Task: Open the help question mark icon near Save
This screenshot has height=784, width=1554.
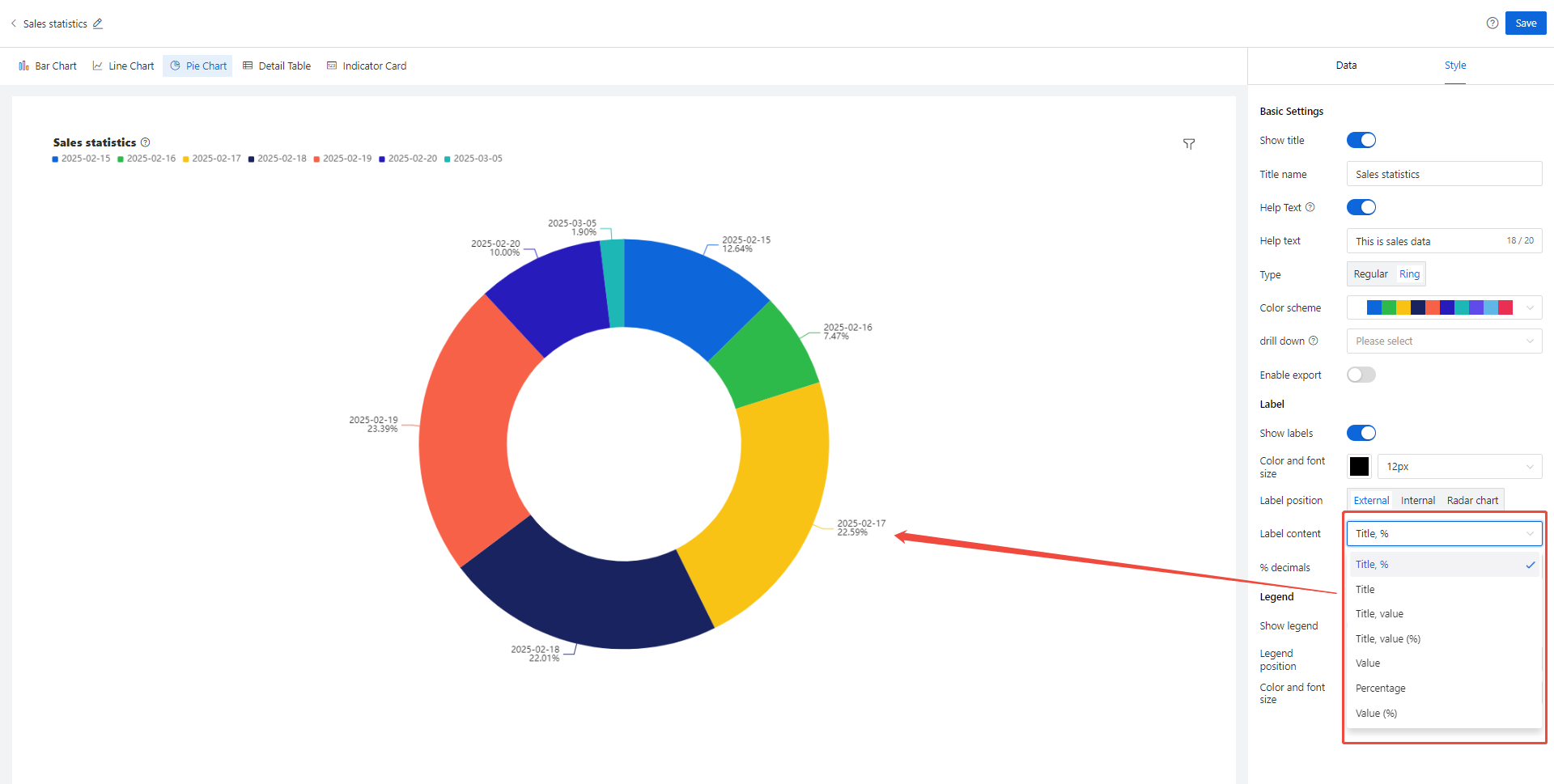Action: pos(1492,23)
